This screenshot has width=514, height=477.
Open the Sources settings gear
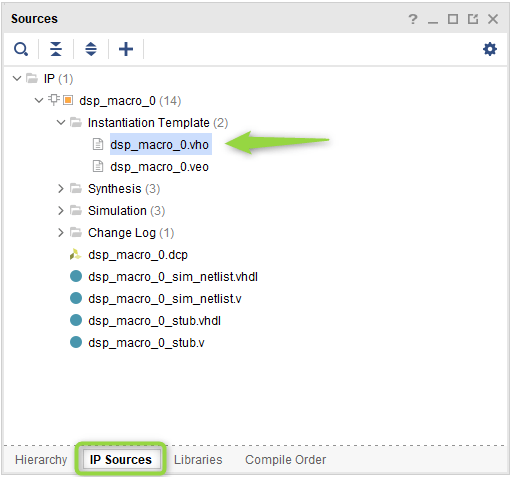(490, 49)
